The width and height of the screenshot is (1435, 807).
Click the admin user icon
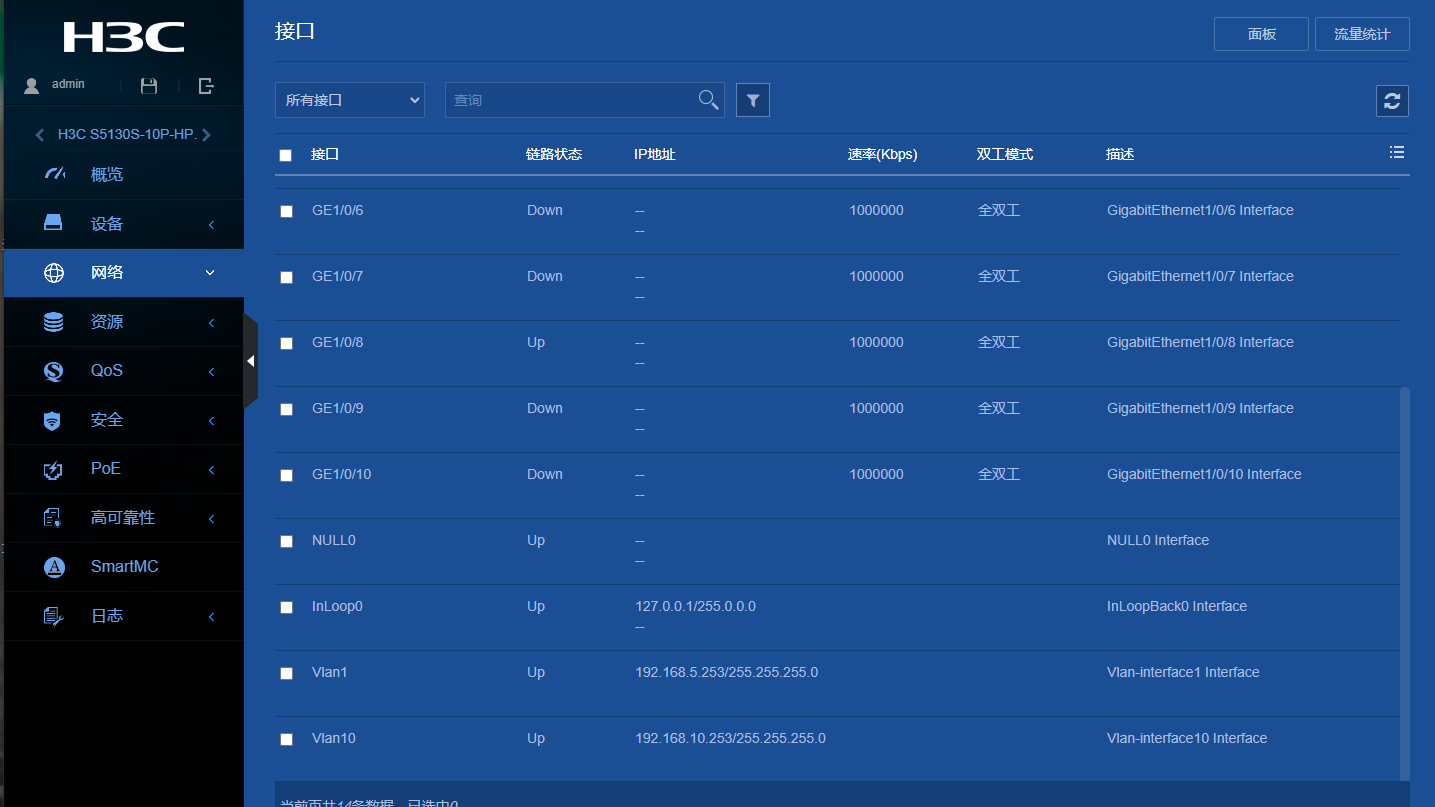click(x=32, y=86)
